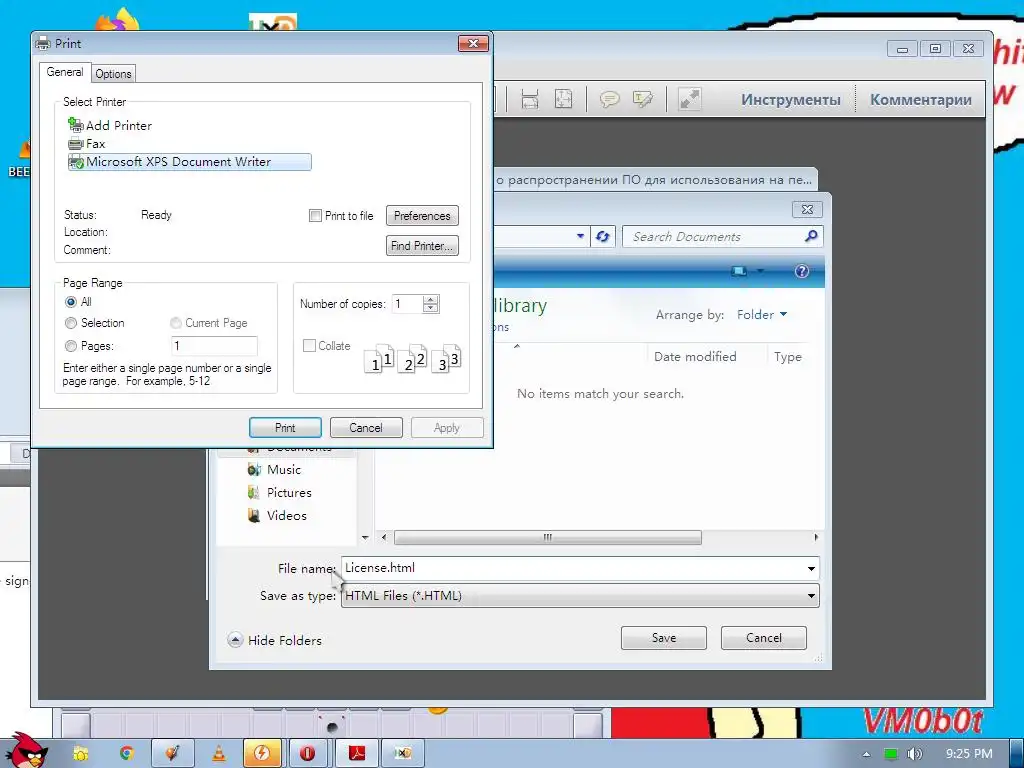Click the clock in system tray
Viewport: 1024px width, 768px height.
(968, 754)
